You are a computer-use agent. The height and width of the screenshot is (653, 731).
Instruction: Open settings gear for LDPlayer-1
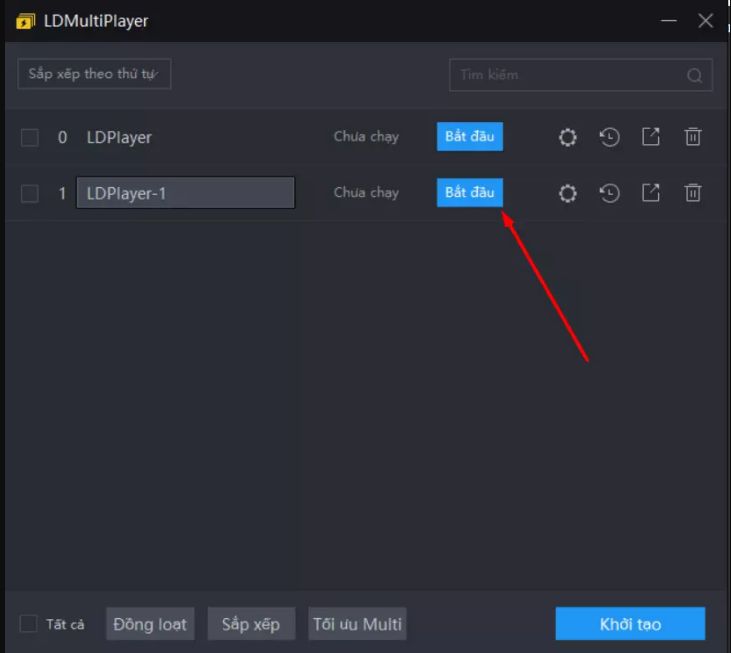[x=567, y=193]
